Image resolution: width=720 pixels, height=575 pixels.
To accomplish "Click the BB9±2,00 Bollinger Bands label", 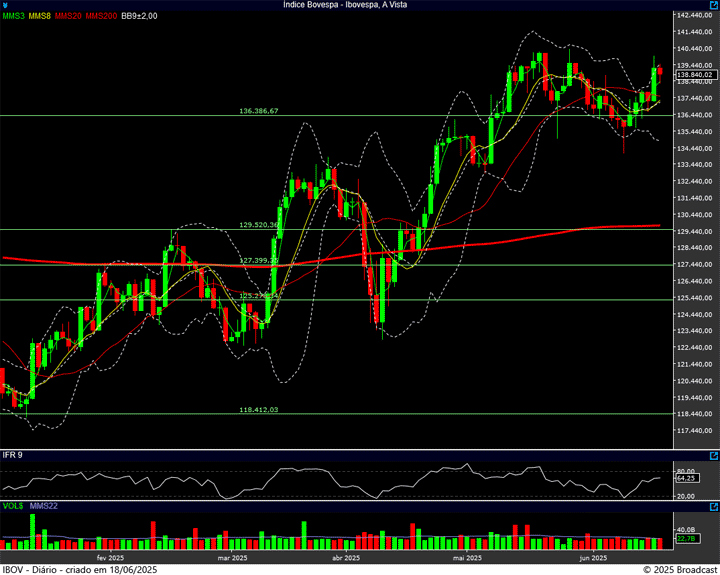I will [x=139, y=16].
